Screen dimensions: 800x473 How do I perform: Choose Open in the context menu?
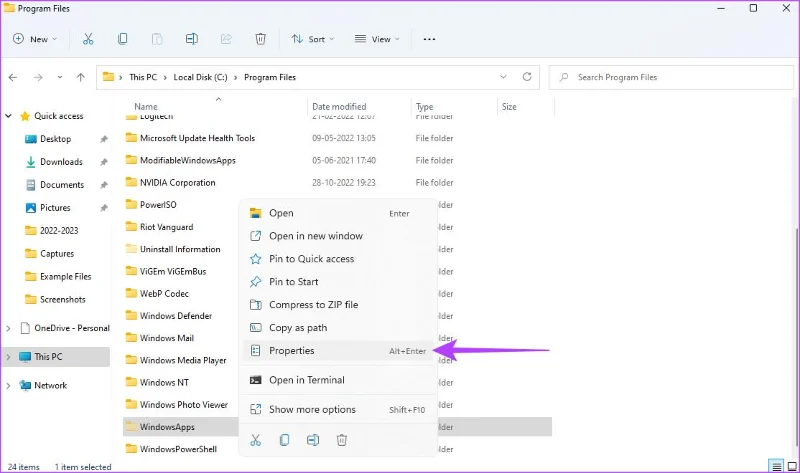pyautogui.click(x=338, y=213)
